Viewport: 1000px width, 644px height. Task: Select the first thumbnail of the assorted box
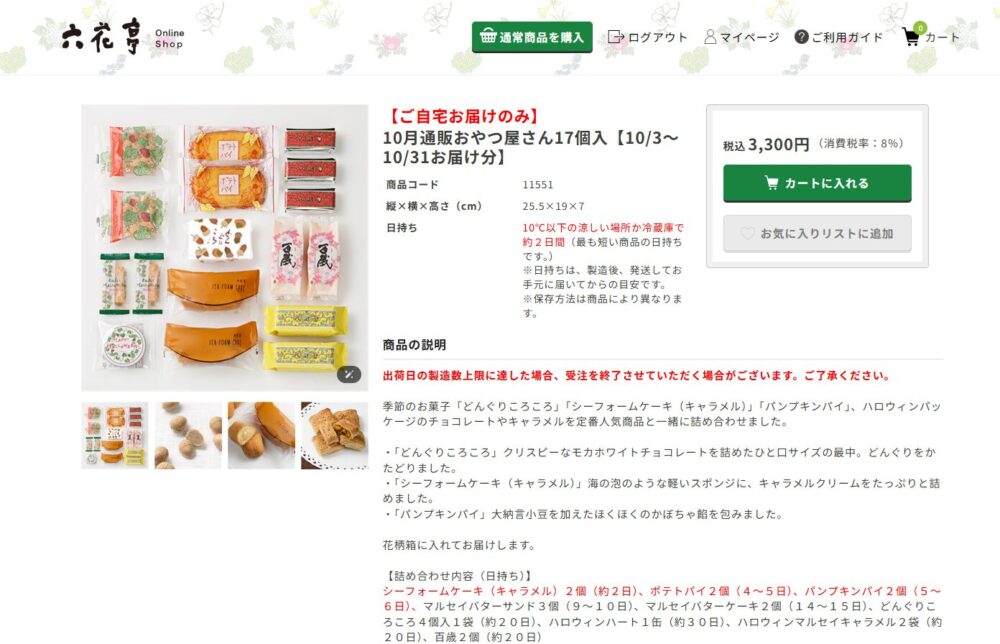coord(115,435)
